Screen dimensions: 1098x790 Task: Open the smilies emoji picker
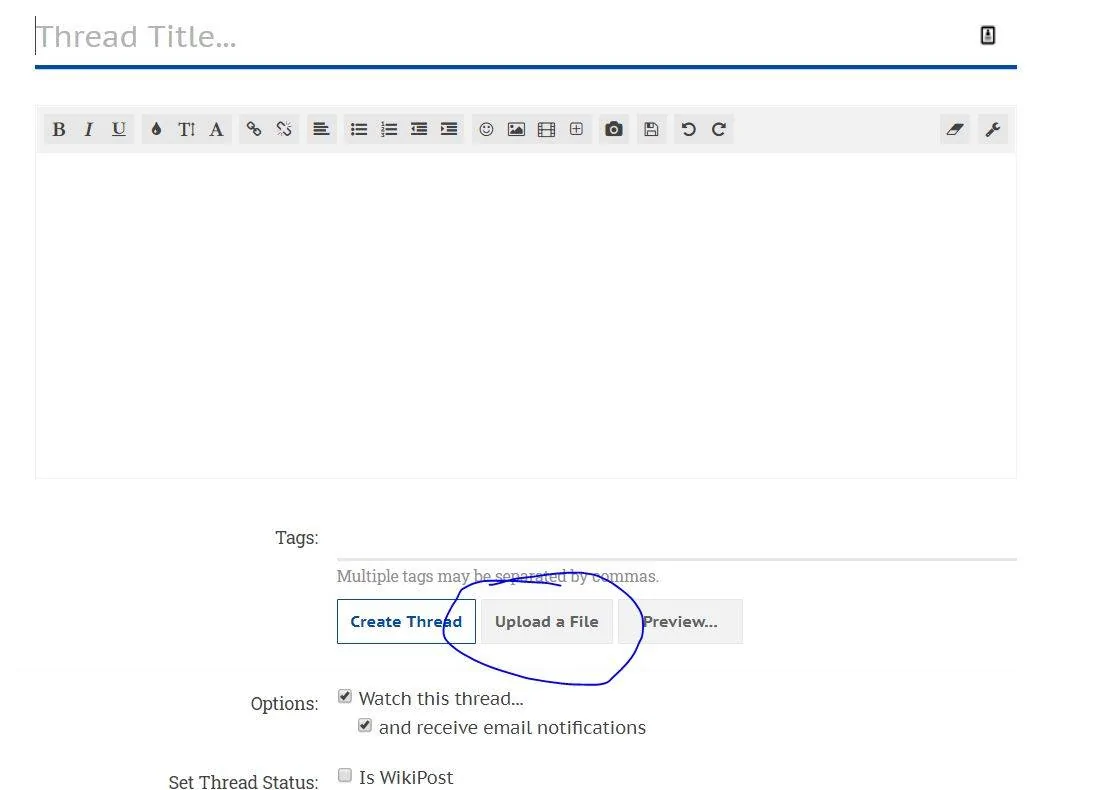point(486,130)
